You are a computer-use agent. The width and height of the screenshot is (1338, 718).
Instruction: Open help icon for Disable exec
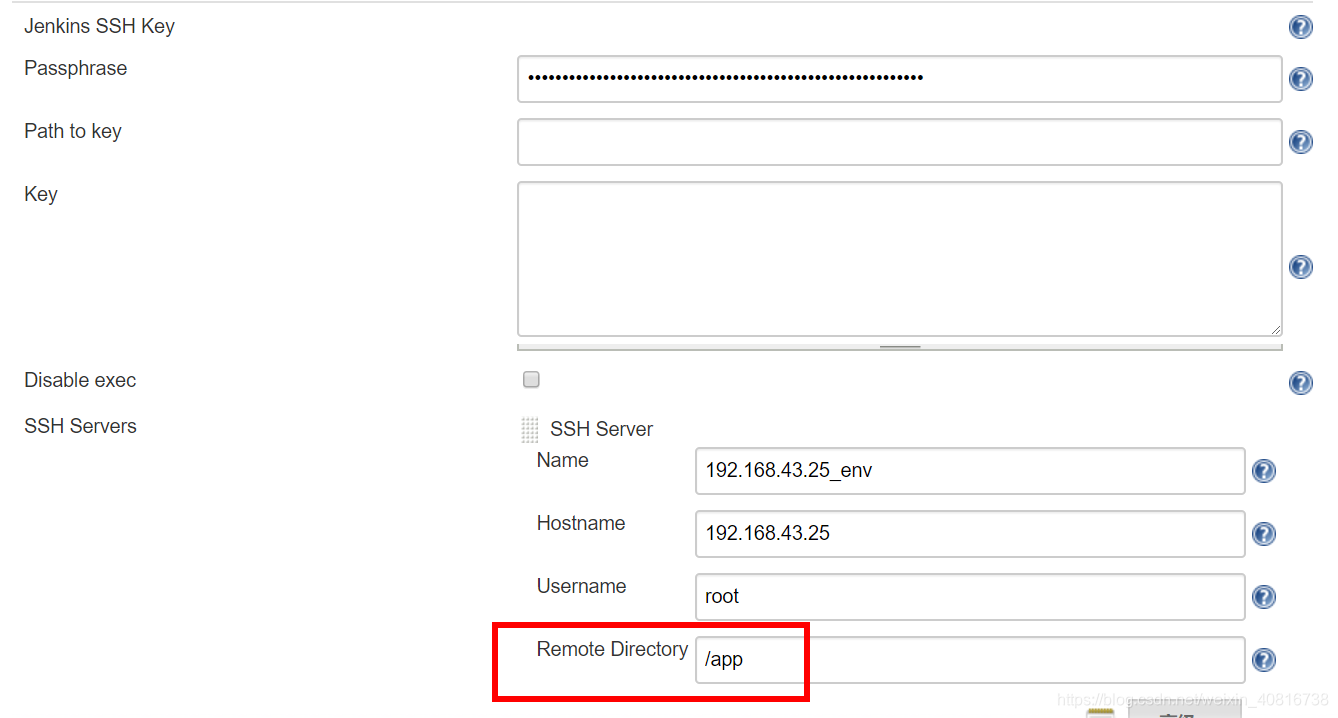[1300, 383]
